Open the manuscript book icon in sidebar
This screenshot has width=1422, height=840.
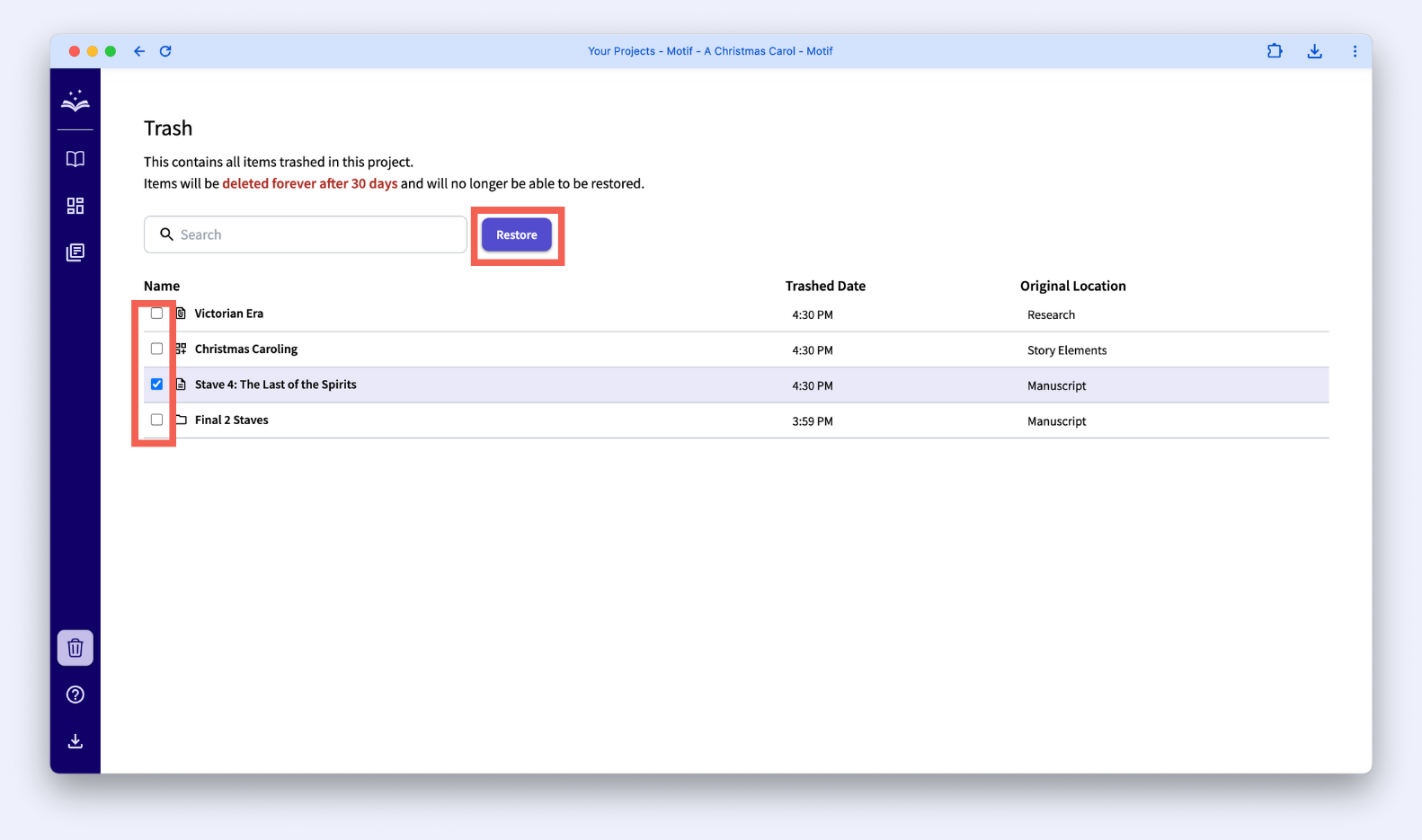pyautogui.click(x=76, y=159)
